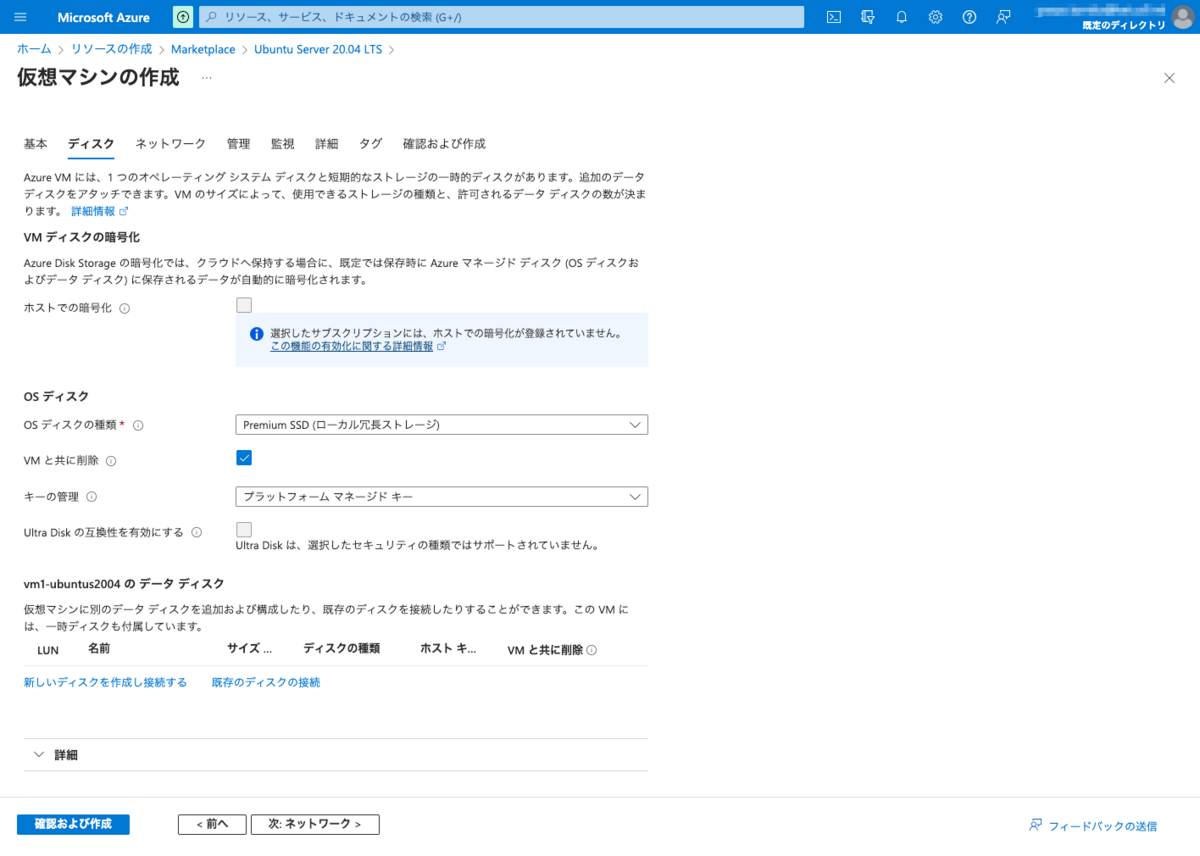The image size is (1200, 856).
Task: Open the feedback icon in top bar
Action: tap(1003, 17)
